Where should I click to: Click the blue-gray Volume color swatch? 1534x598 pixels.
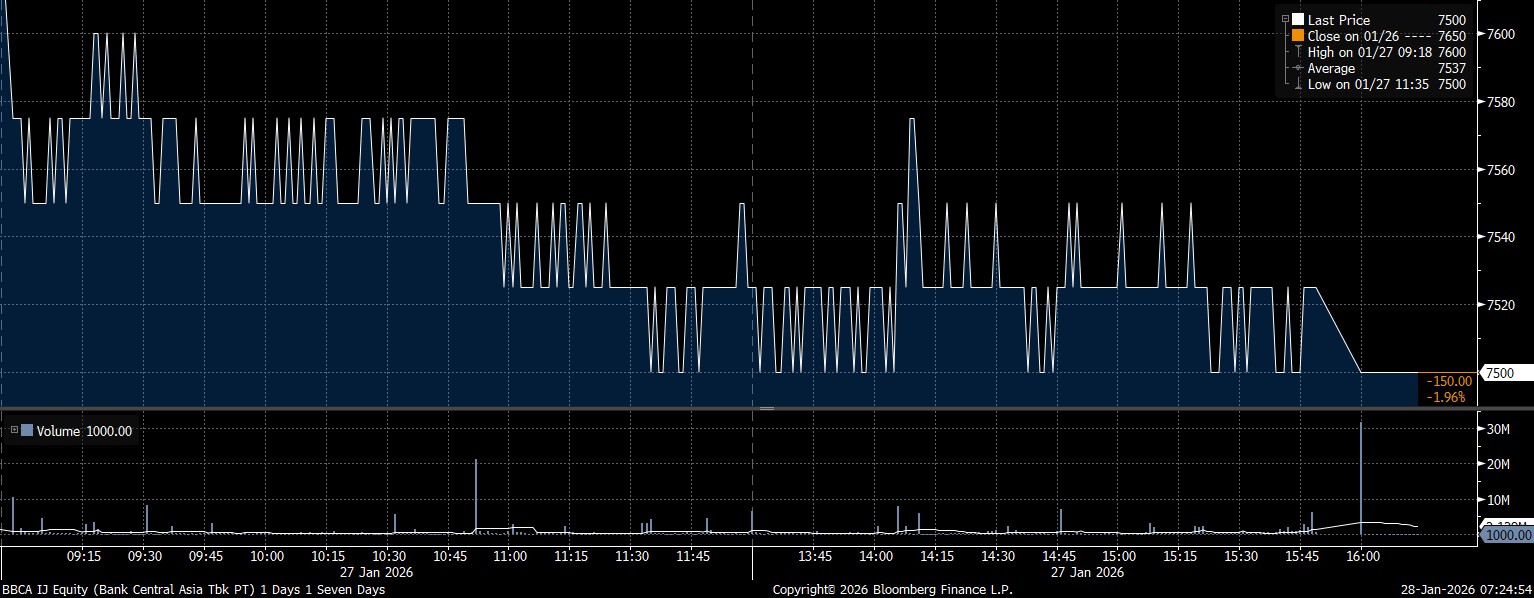tap(27, 431)
